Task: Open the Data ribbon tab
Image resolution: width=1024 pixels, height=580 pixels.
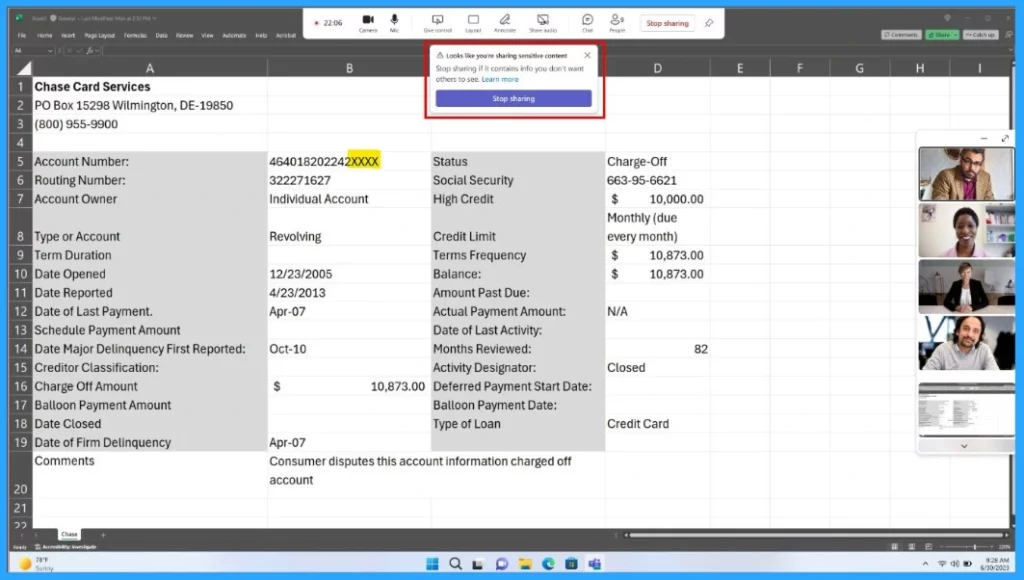Action: [161, 35]
